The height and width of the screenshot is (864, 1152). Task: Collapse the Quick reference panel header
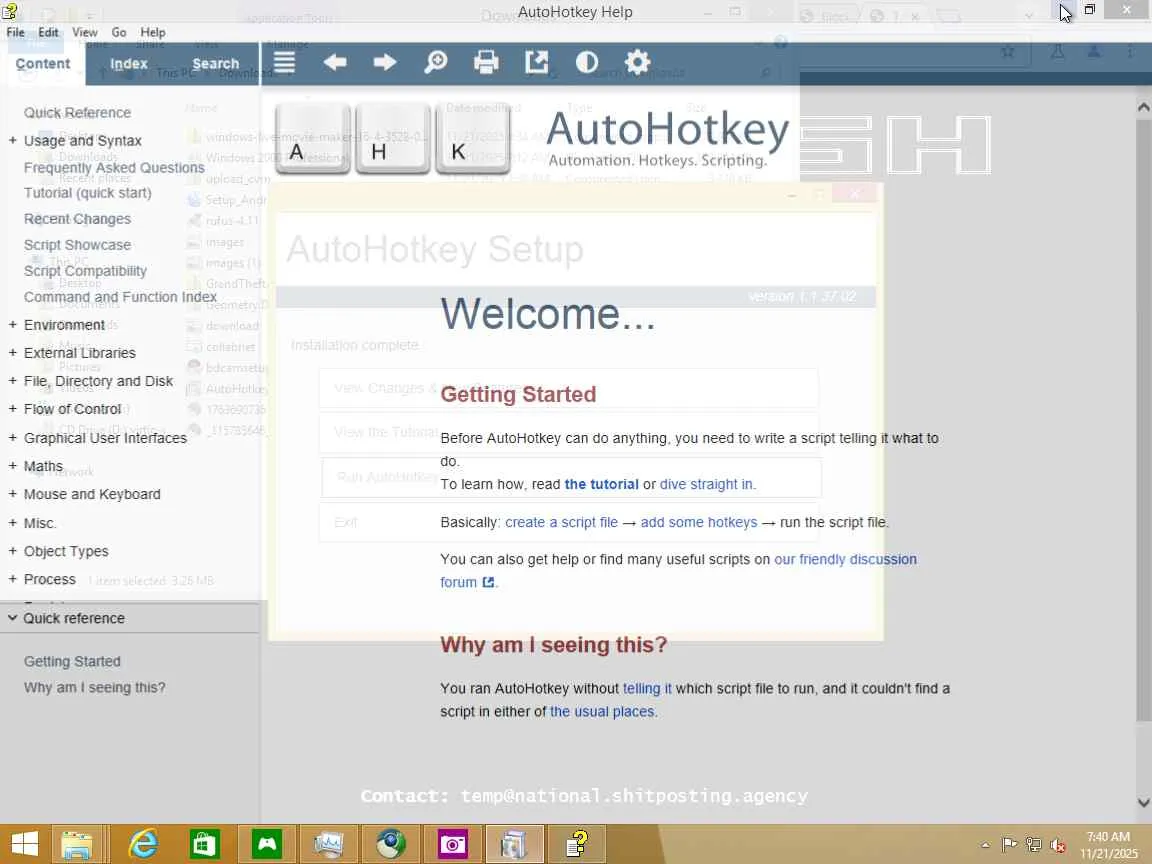click(130, 618)
